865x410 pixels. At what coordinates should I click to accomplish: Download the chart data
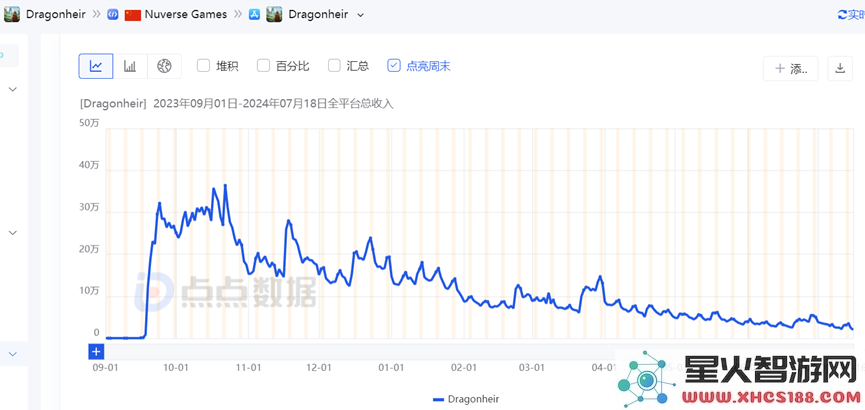(840, 68)
